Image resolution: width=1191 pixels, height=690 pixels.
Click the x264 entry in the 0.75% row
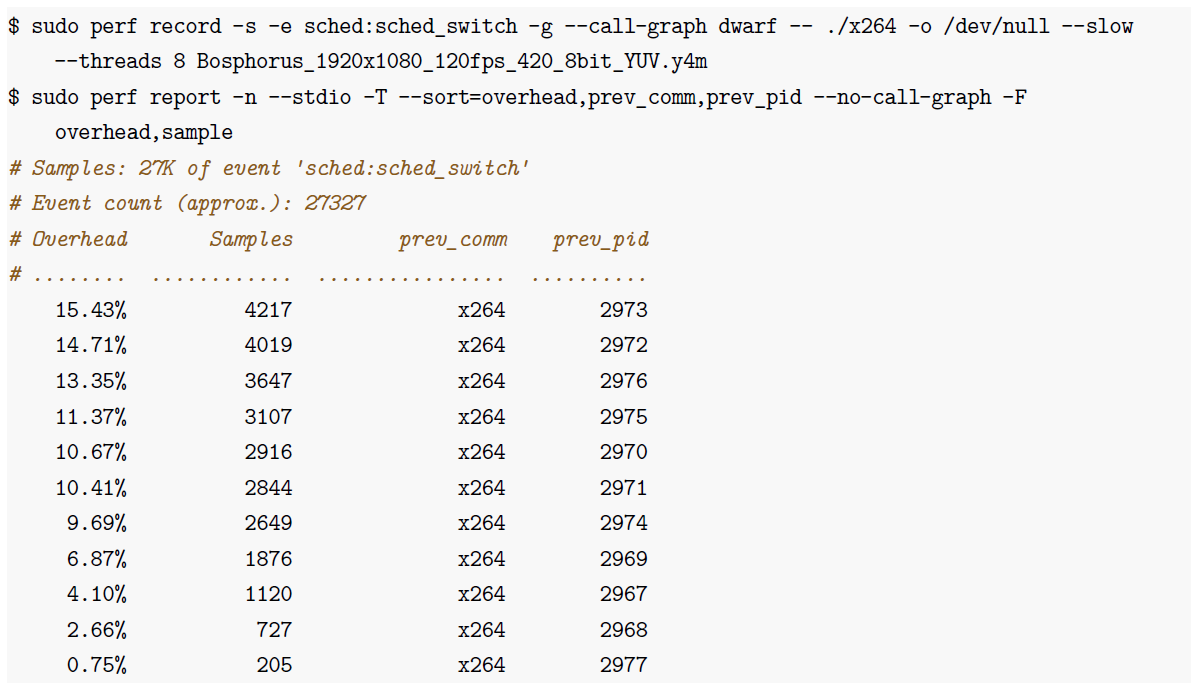pyautogui.click(x=481, y=665)
